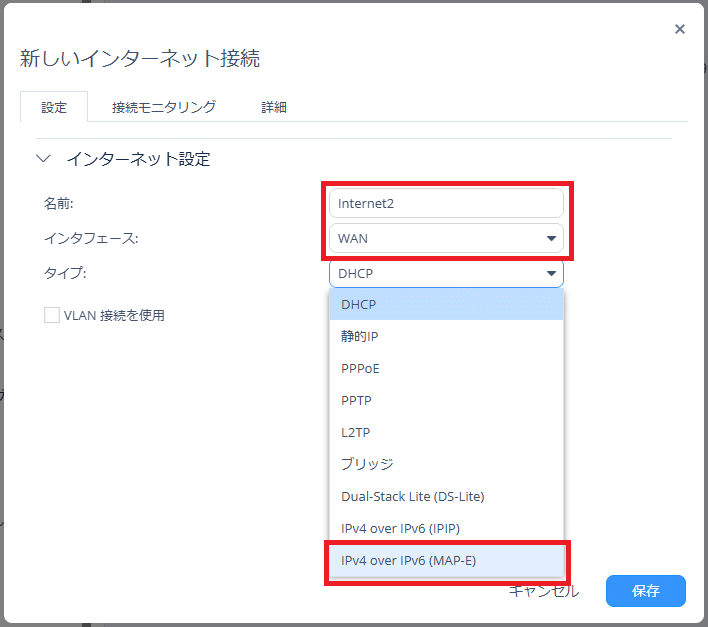
Task: Click the インタフェース dropdown arrow icon
Action: coord(551,239)
